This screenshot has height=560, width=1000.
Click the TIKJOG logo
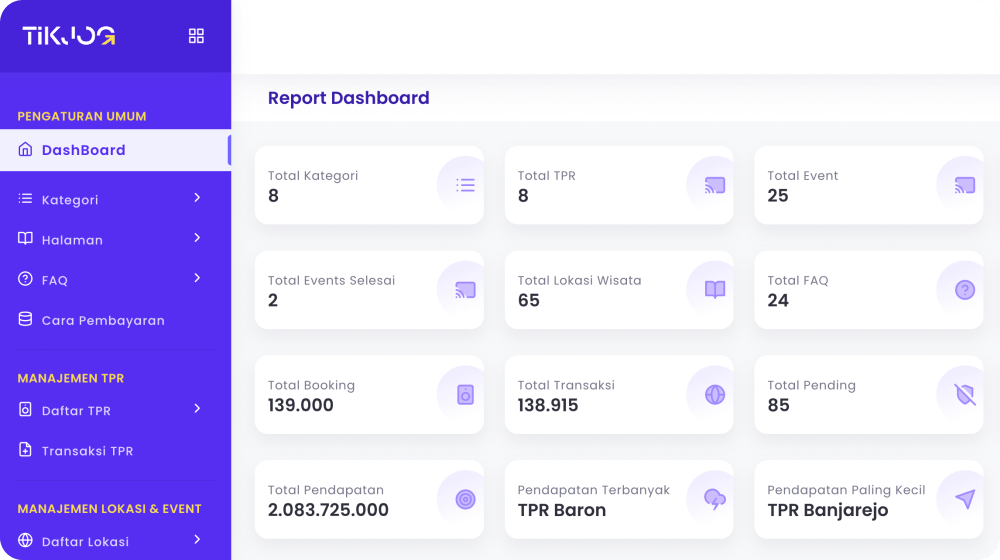[69, 36]
